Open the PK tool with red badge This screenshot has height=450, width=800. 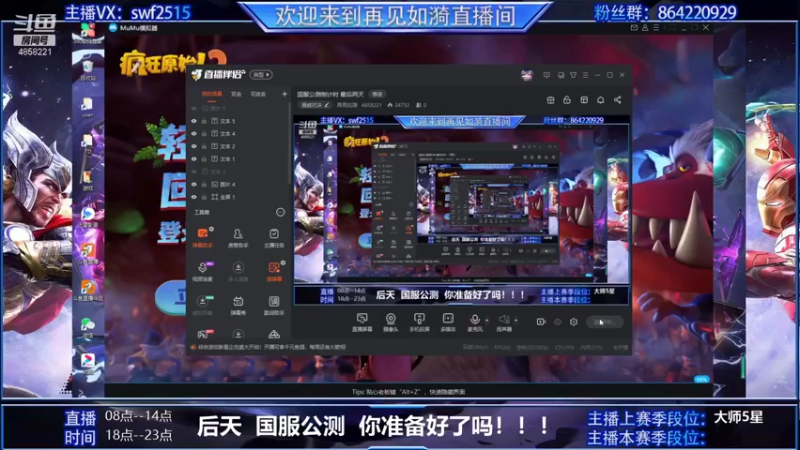coord(204,334)
